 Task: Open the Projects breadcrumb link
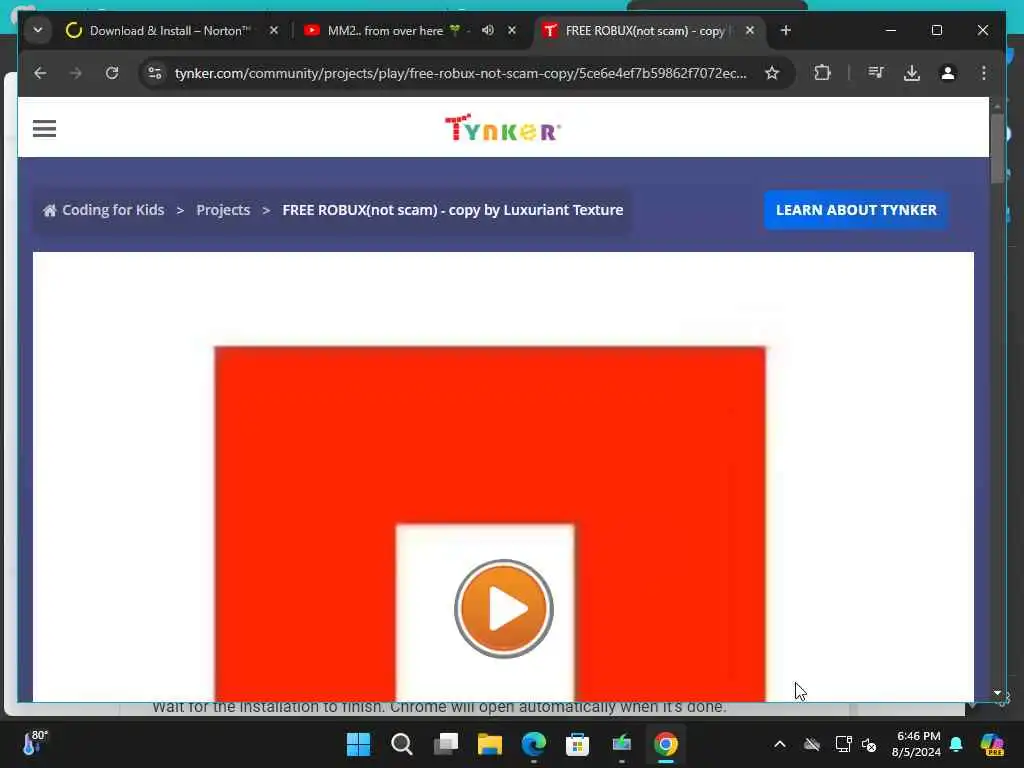223,210
